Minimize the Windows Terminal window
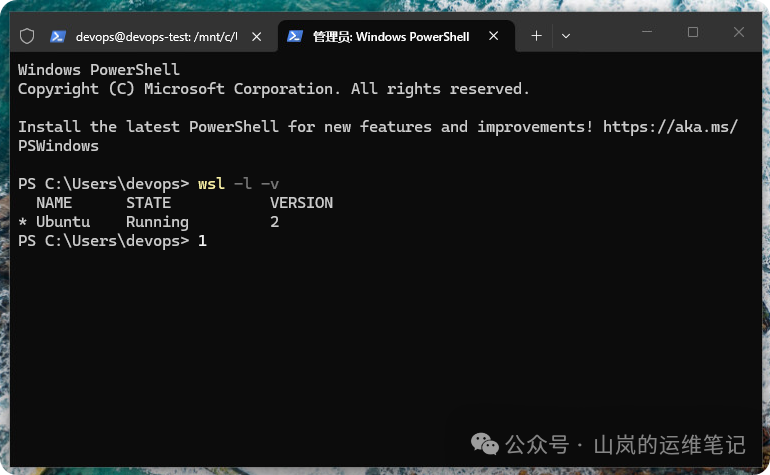 tap(647, 32)
